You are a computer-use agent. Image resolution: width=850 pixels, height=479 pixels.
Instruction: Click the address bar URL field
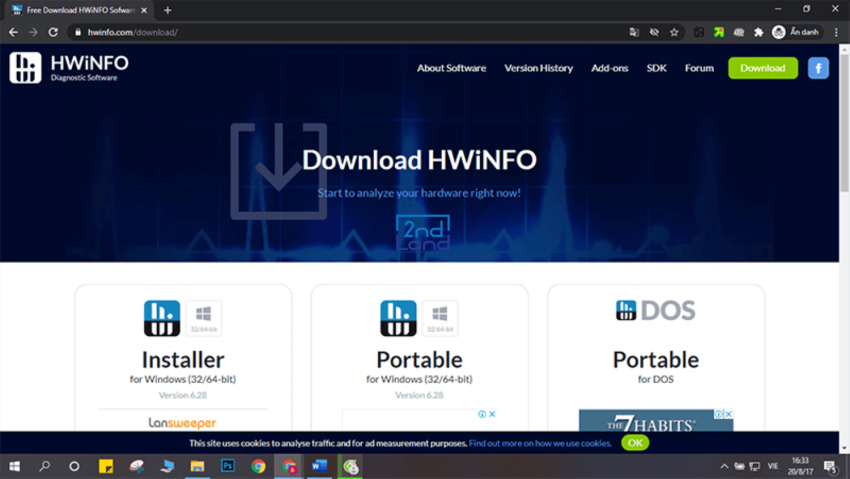point(347,33)
